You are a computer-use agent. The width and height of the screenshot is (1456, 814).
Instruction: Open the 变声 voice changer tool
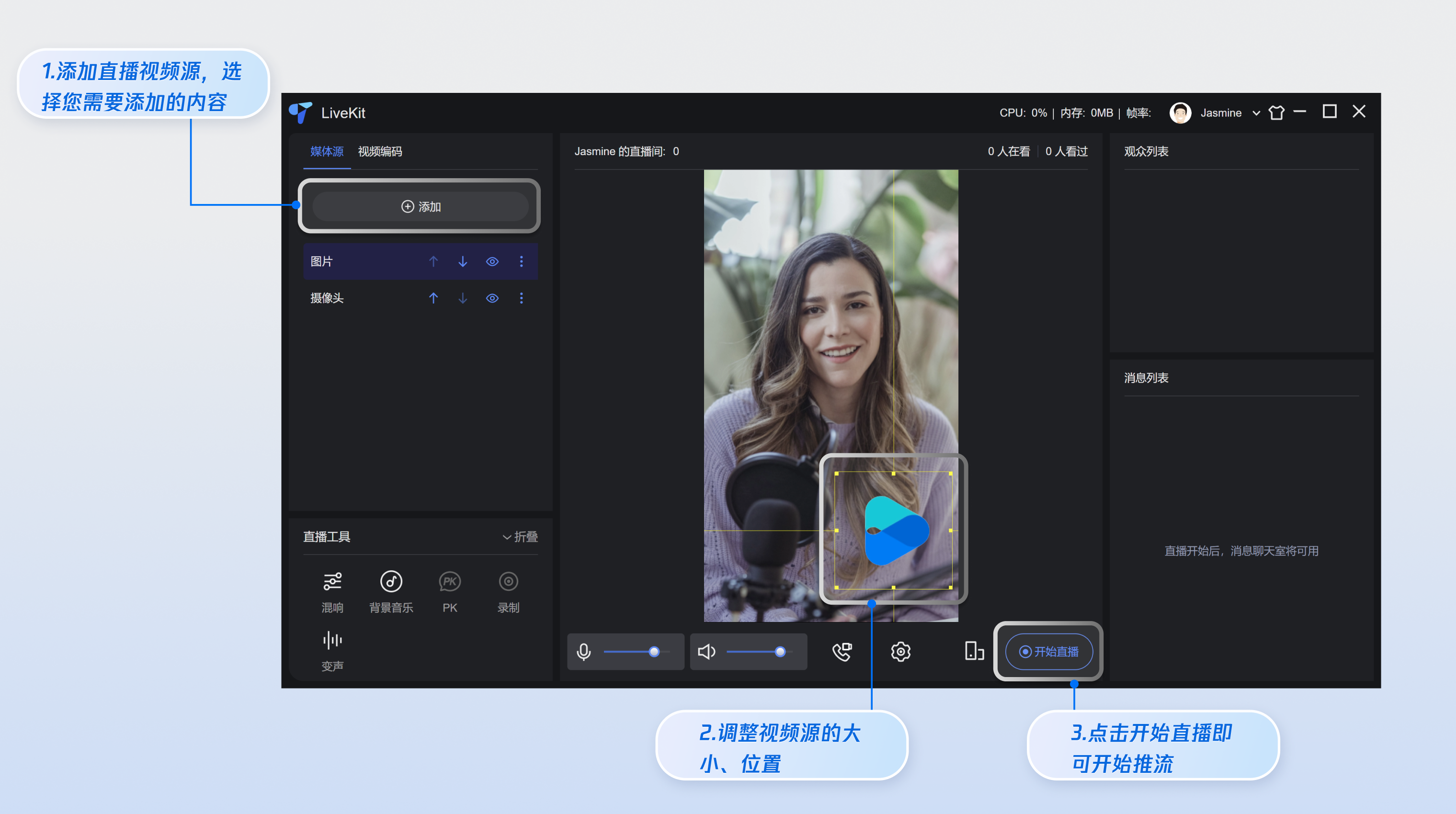click(x=332, y=641)
